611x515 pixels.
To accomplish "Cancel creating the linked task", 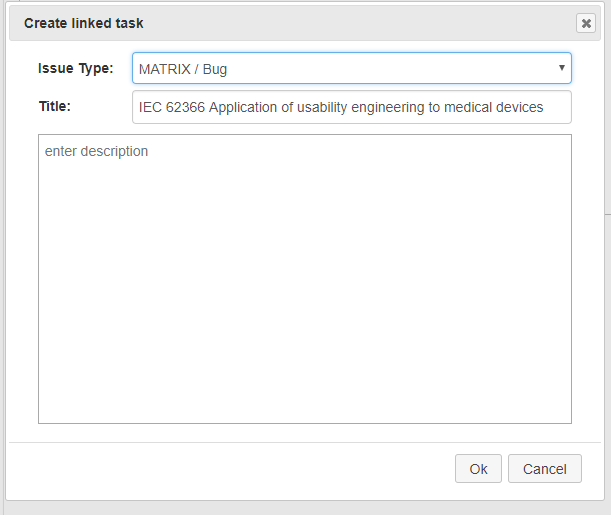I will (544, 469).
